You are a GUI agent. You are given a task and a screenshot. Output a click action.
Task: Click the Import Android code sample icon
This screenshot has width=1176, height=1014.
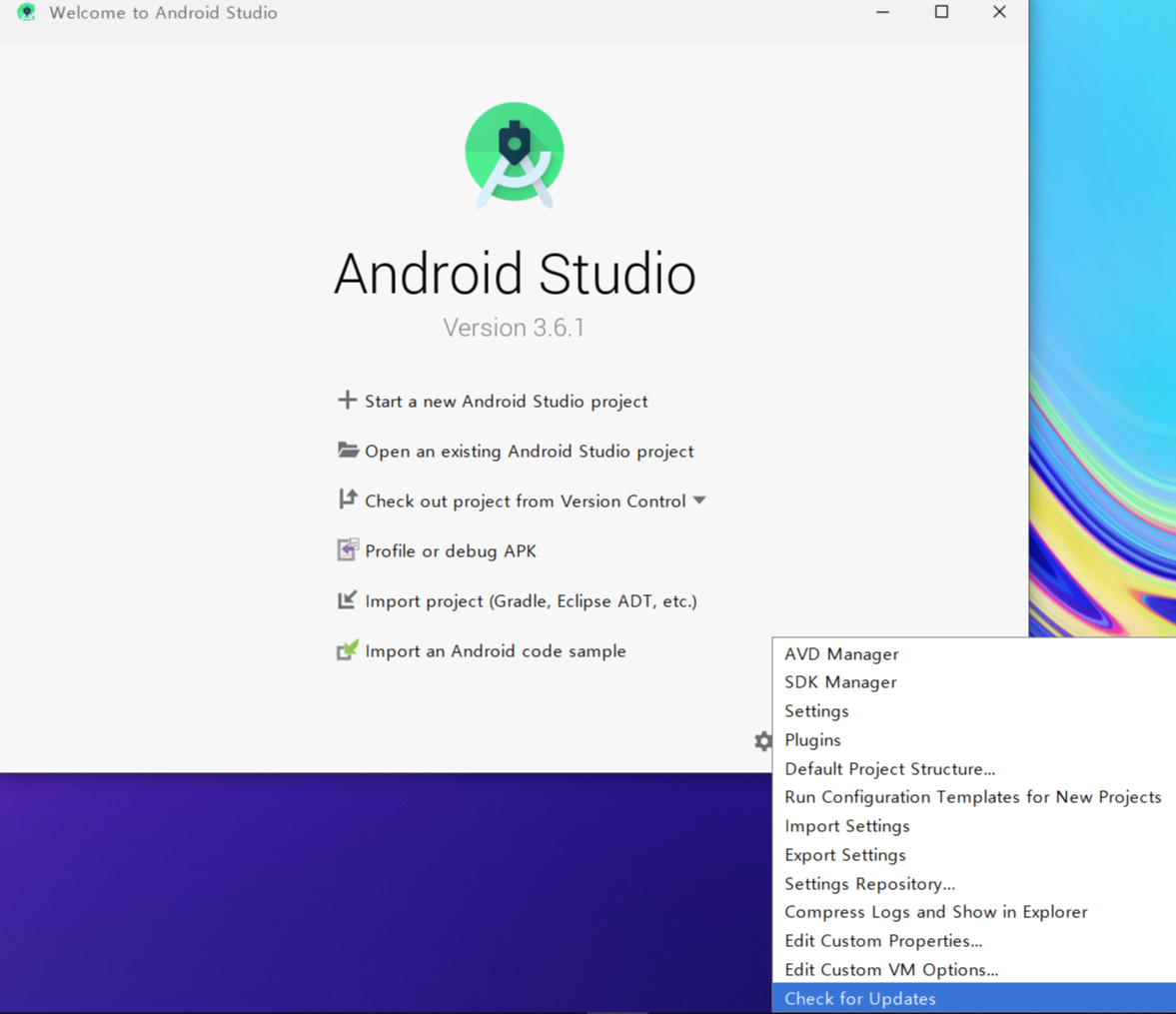tap(348, 649)
